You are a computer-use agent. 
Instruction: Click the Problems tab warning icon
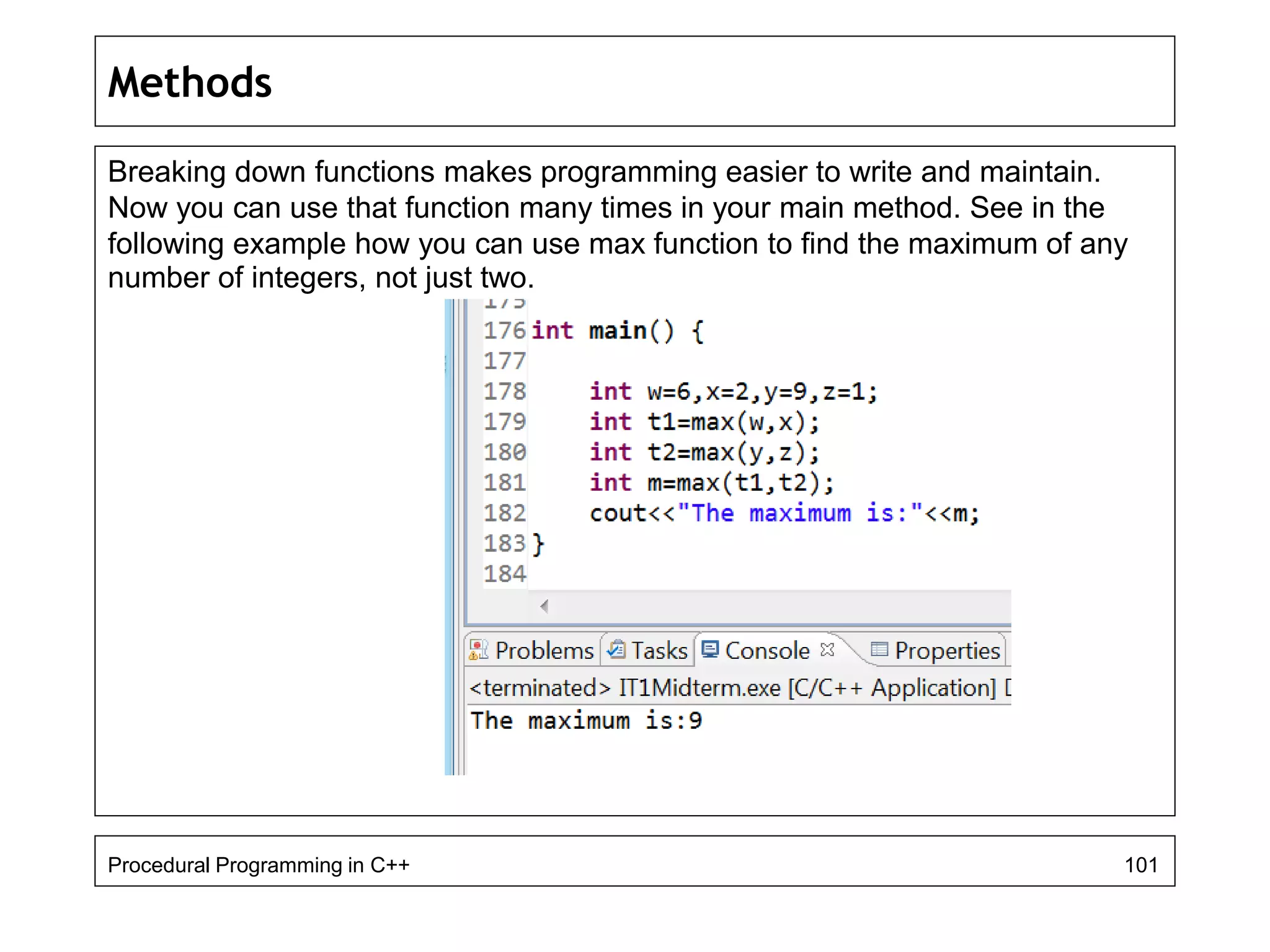[478, 650]
